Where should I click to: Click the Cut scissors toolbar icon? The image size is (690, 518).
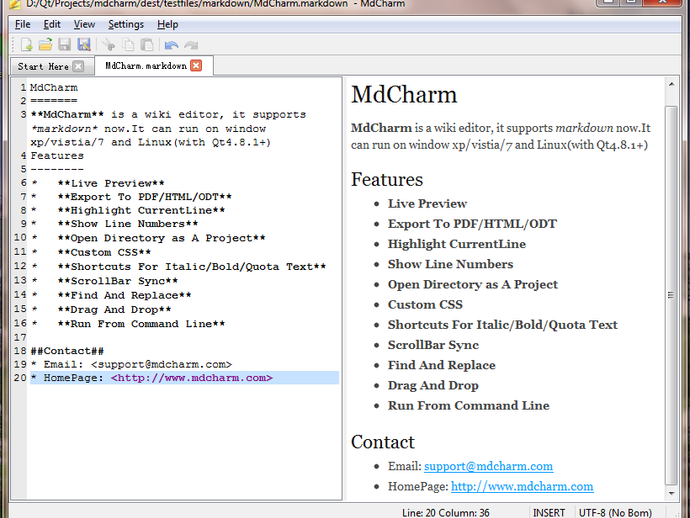tap(108, 45)
